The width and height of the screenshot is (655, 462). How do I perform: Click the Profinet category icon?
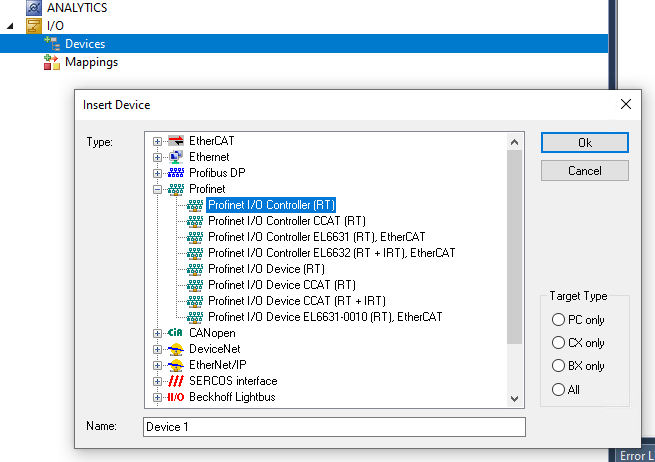(176, 189)
